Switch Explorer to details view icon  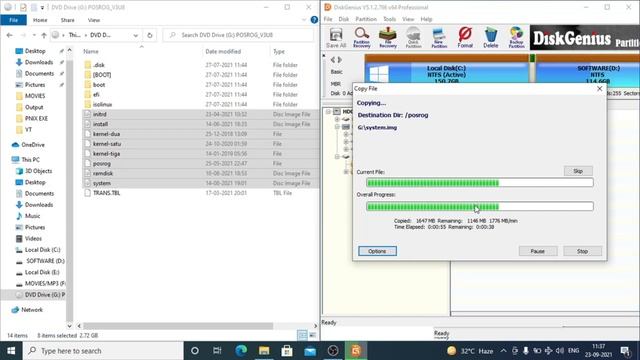click(x=302, y=335)
